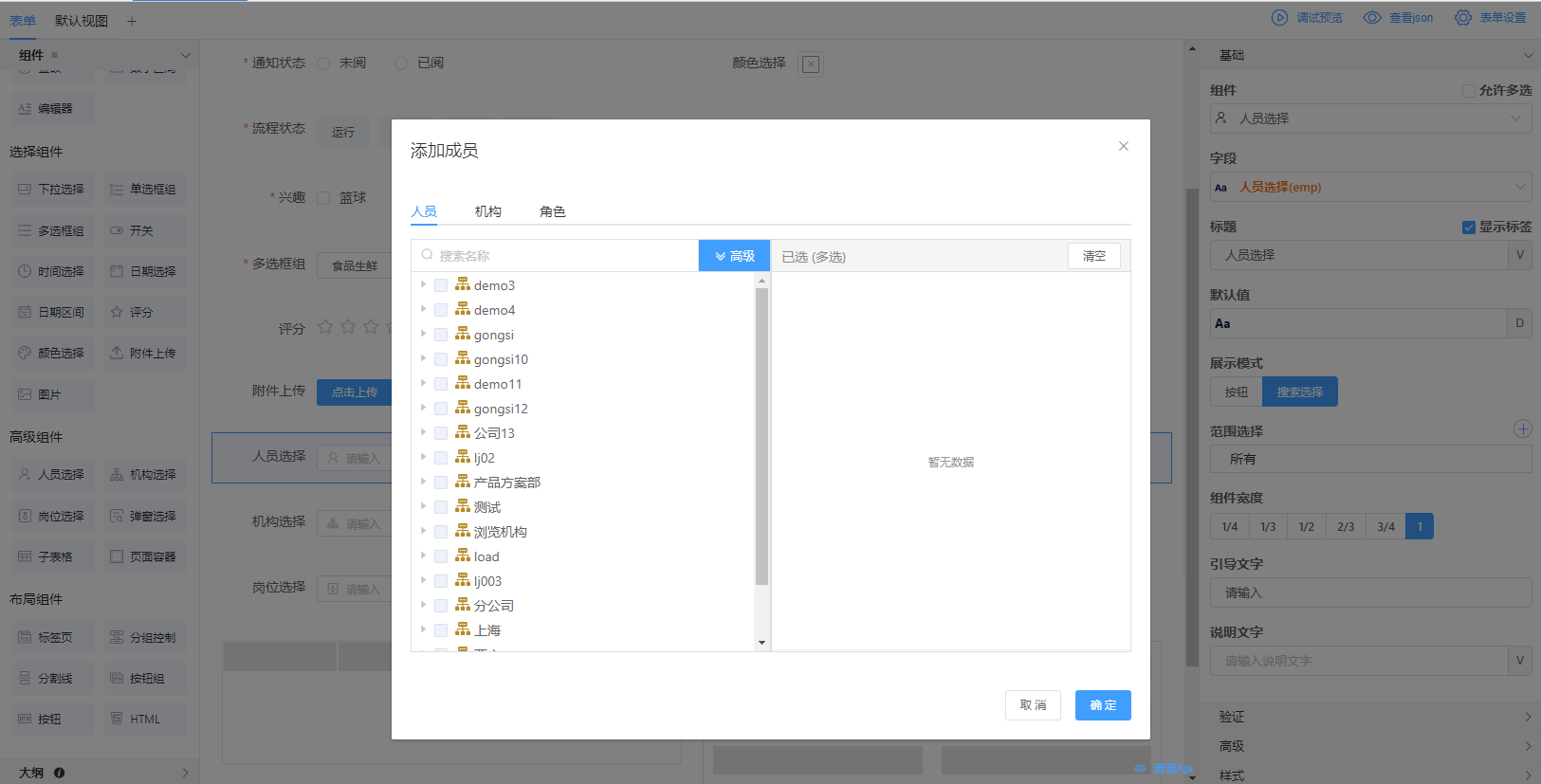
Task: Open 表单设置 gear icon
Action: point(1463,18)
